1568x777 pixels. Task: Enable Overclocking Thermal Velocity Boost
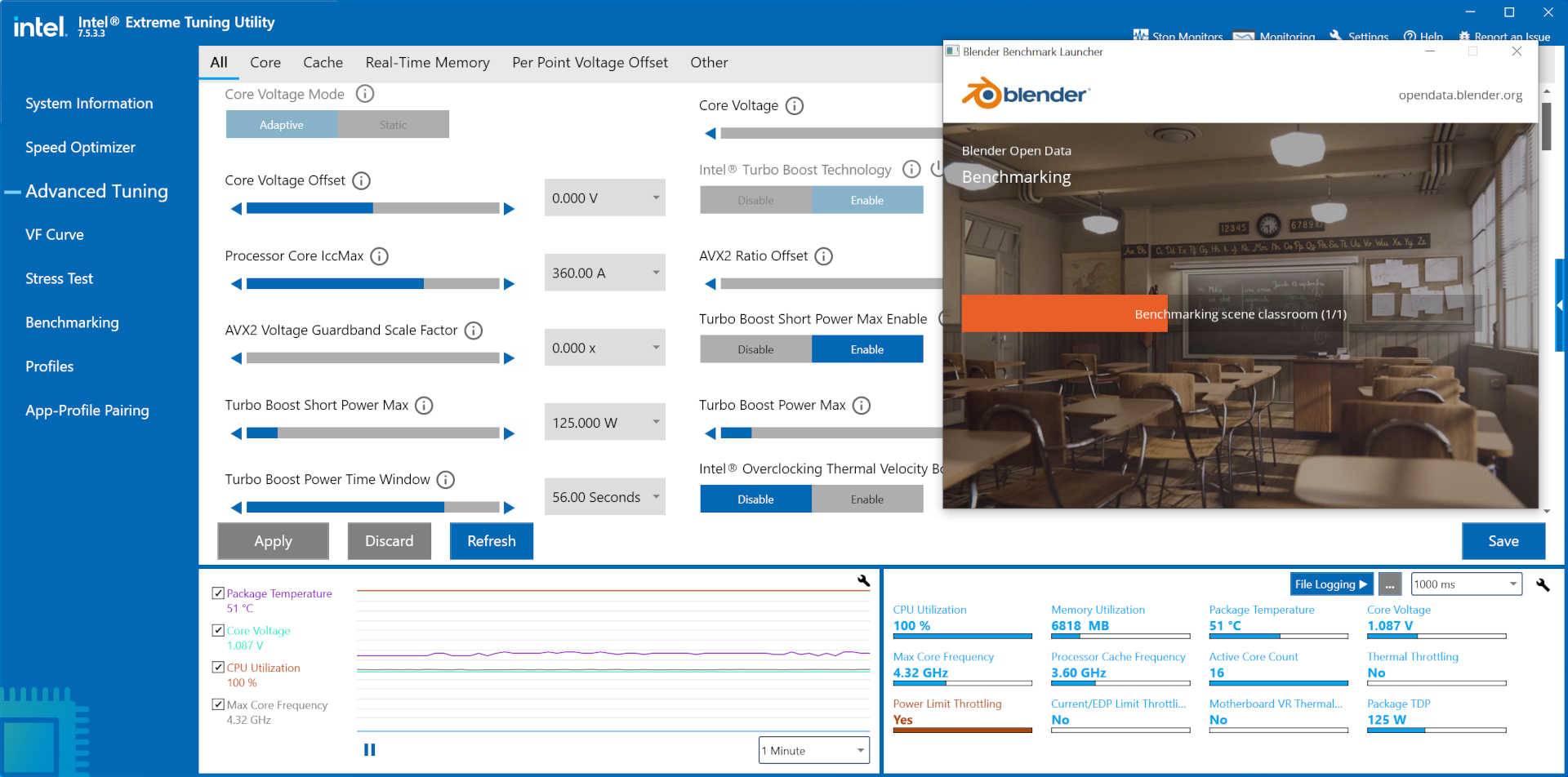tap(867, 499)
